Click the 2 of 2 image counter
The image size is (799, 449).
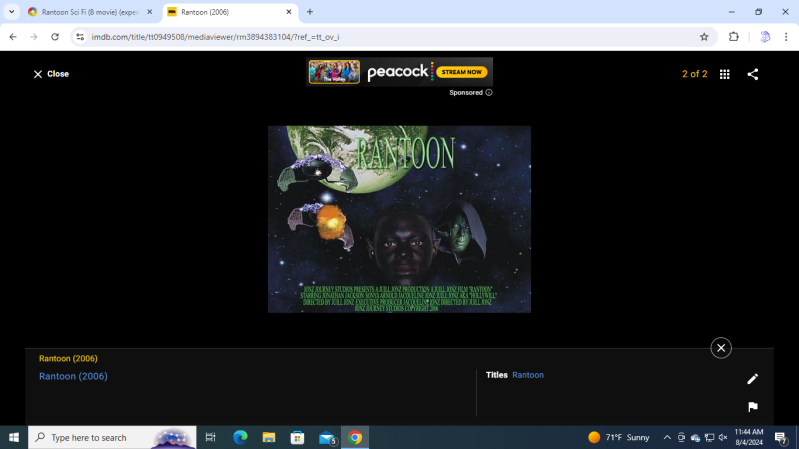(x=695, y=74)
